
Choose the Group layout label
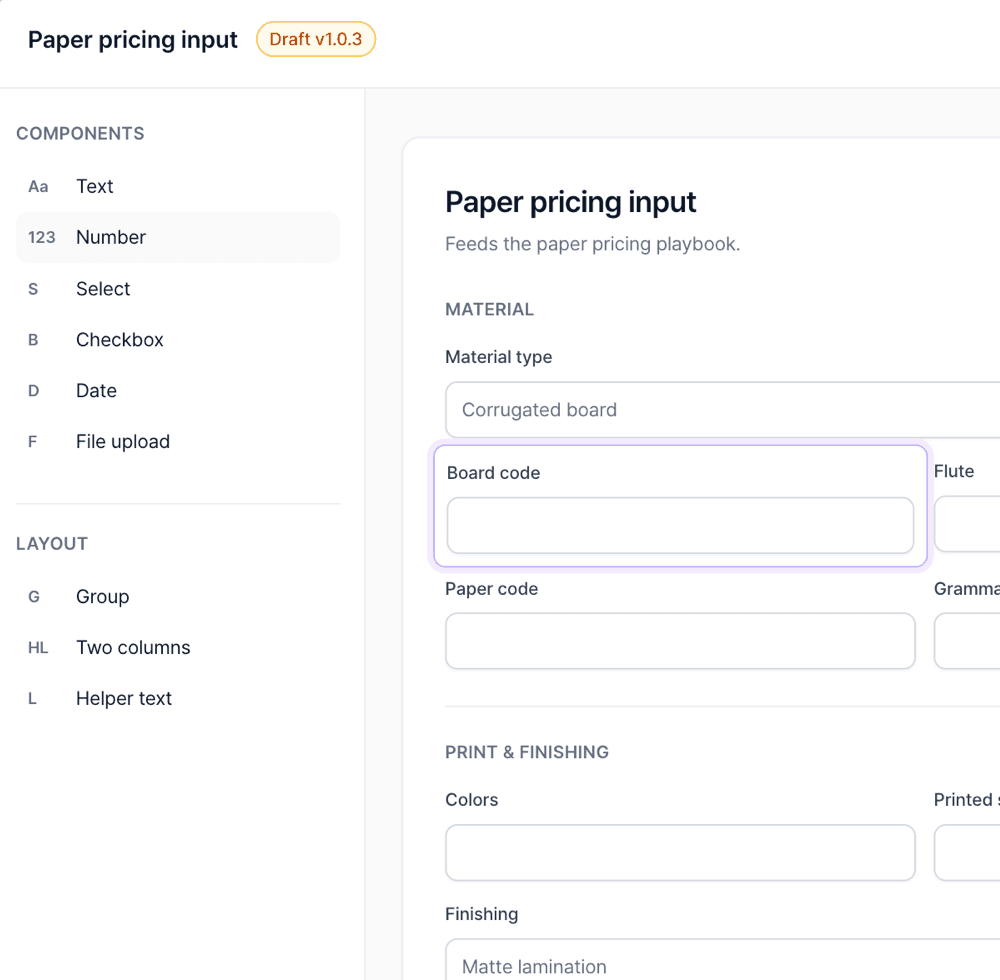(103, 597)
